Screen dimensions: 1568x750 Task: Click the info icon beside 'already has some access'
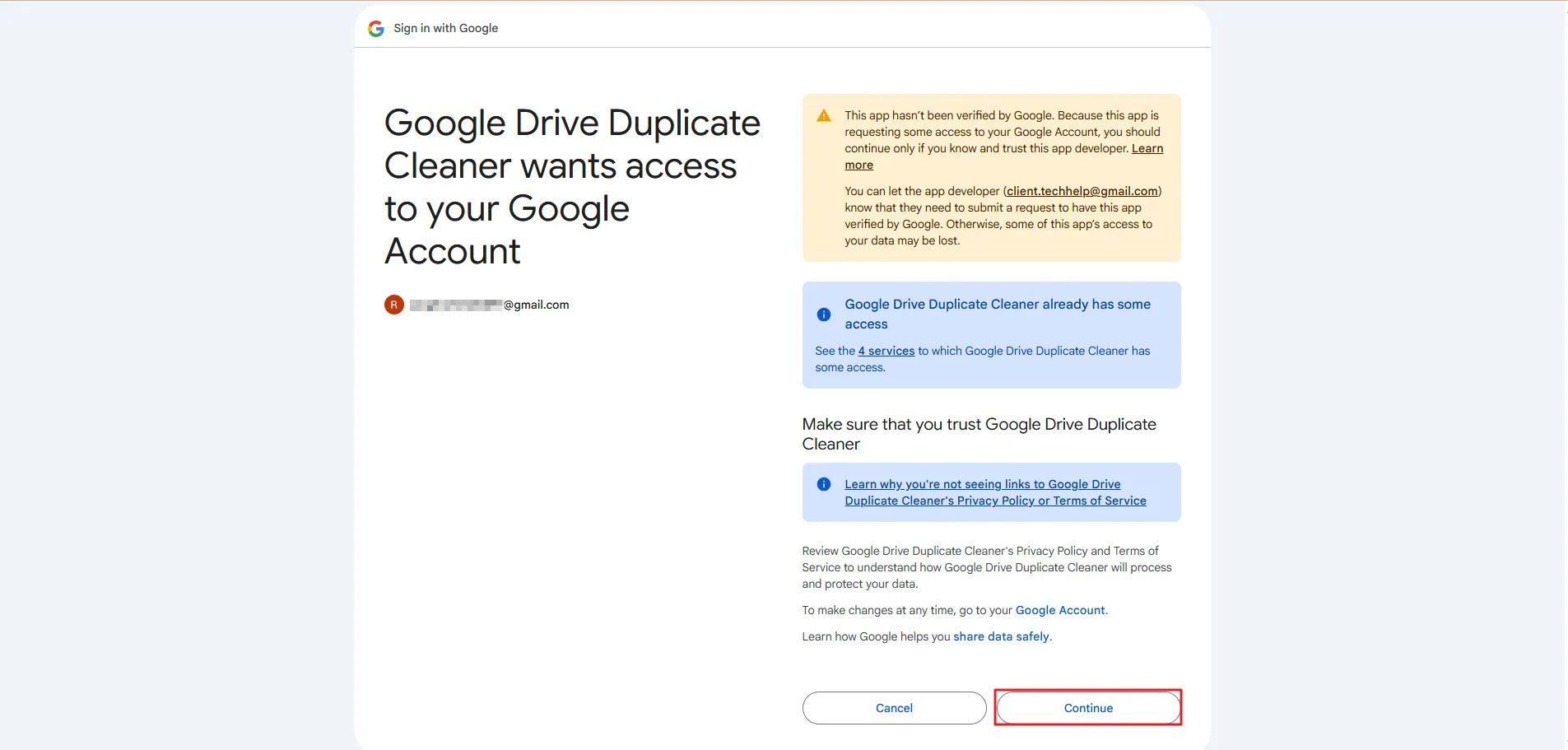click(x=823, y=314)
